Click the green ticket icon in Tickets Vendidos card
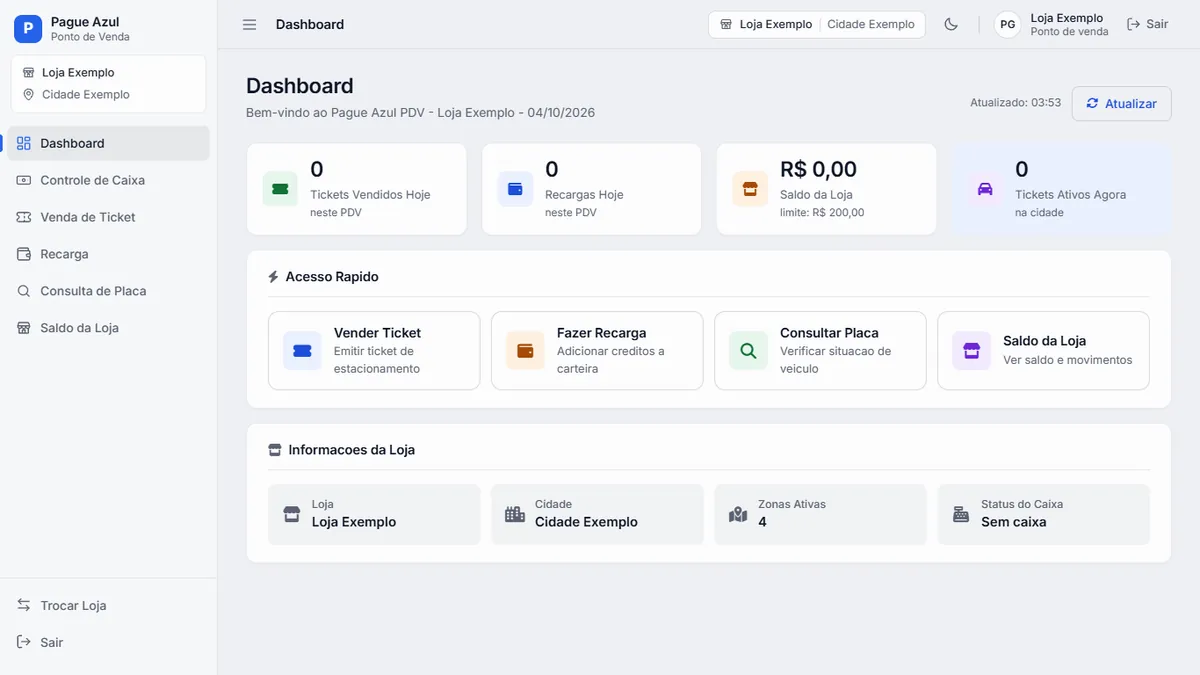The width and height of the screenshot is (1200, 675). (280, 189)
